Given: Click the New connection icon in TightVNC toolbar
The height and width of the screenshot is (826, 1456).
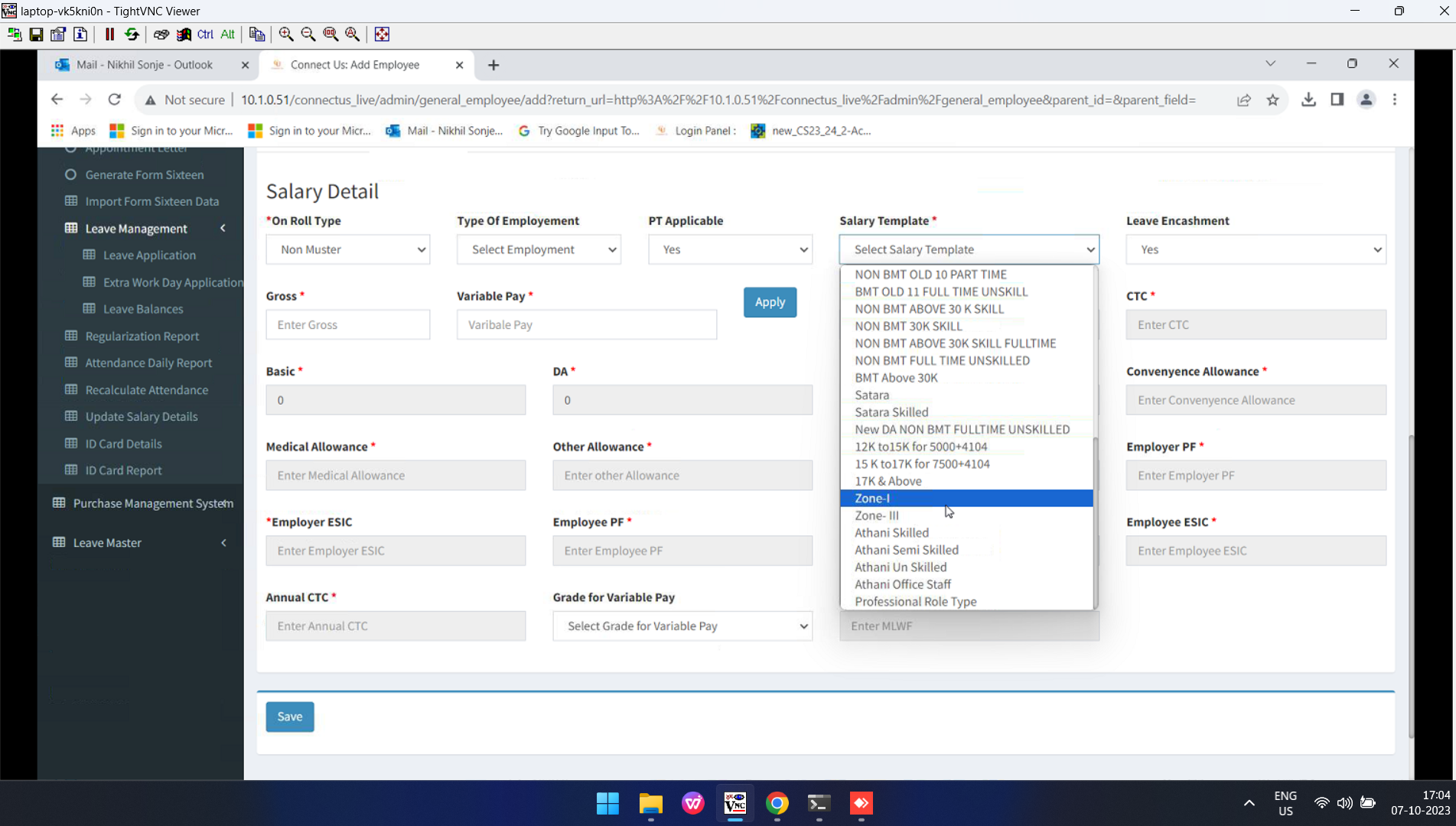Looking at the screenshot, I should pyautogui.click(x=15, y=34).
